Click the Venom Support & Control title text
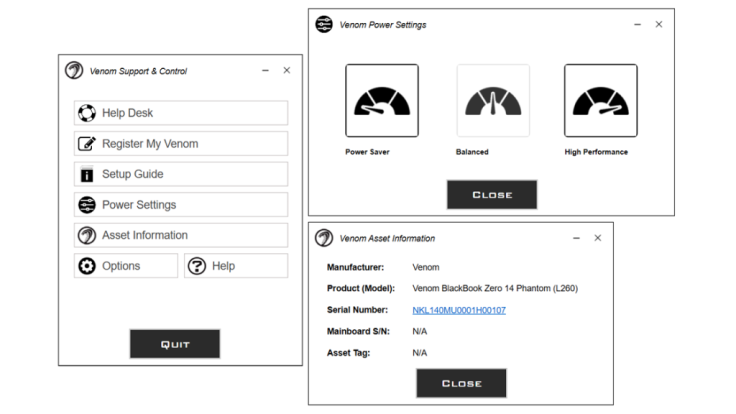The height and width of the screenshot is (414, 736). pos(138,71)
